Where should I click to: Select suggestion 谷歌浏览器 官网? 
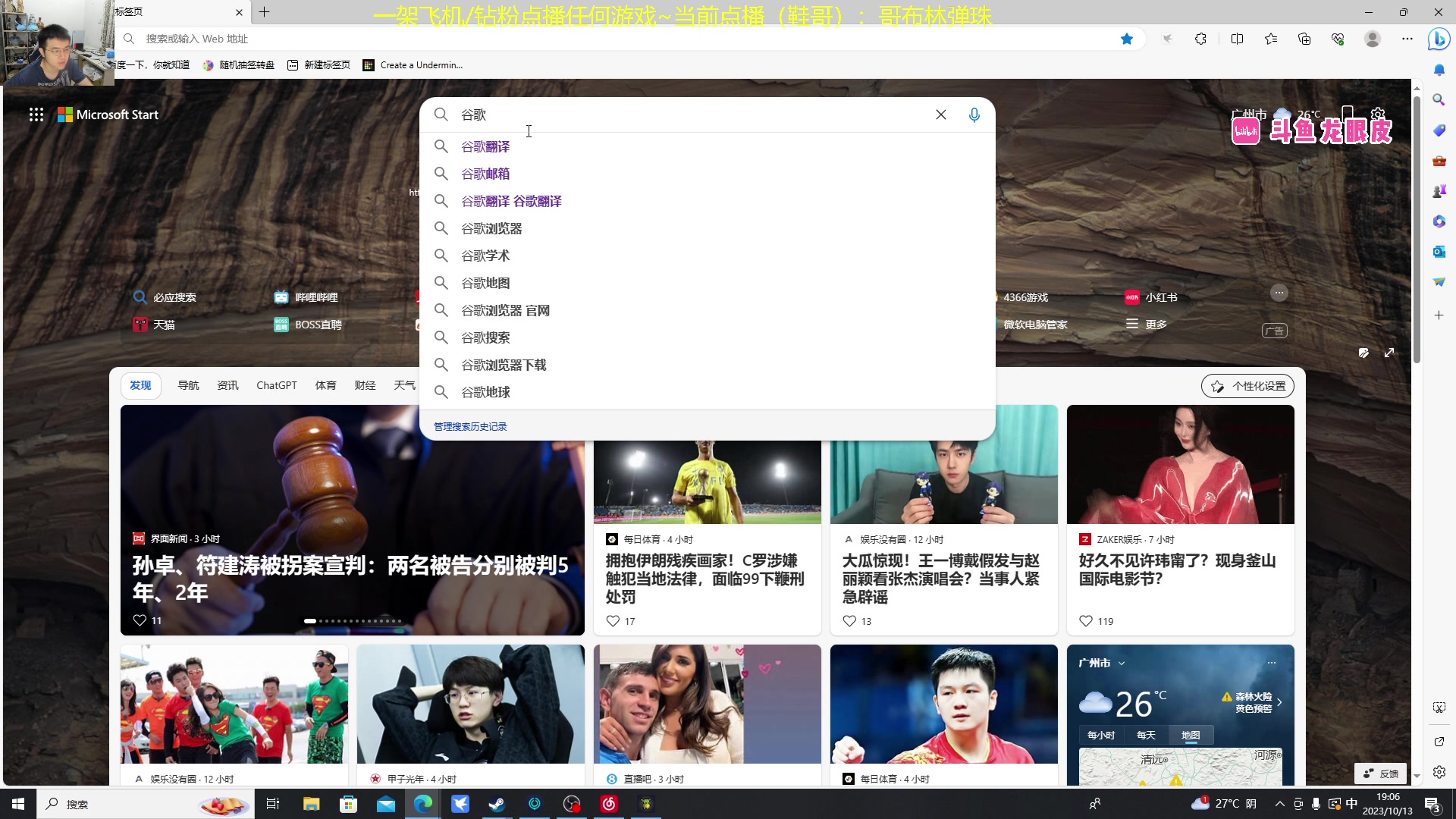coord(708,310)
